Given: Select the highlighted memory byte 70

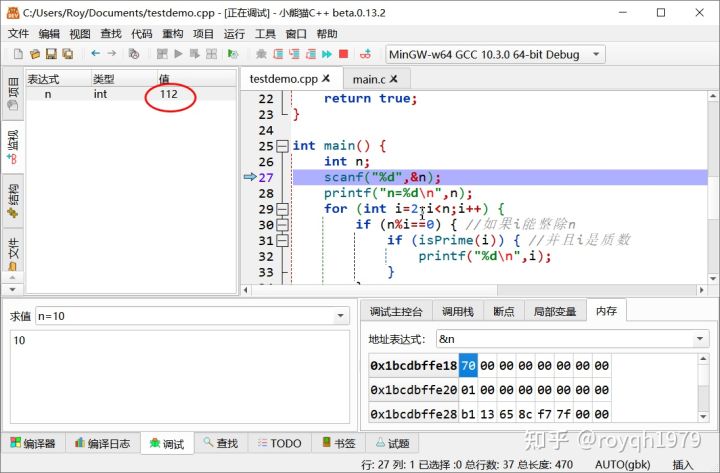Looking at the screenshot, I should pyautogui.click(x=468, y=366).
